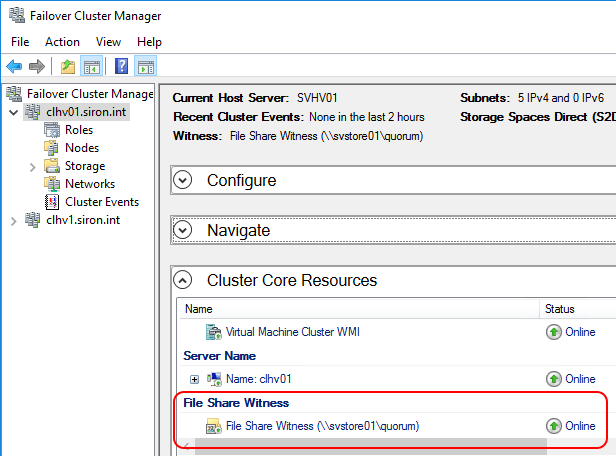Click the File Share Witness group header
This screenshot has width=616, height=456.
(236, 403)
